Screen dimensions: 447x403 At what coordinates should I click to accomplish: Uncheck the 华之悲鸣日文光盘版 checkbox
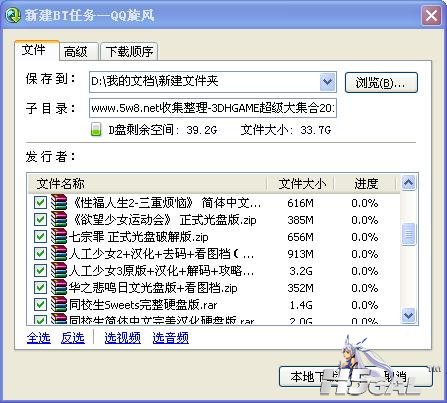pyautogui.click(x=40, y=287)
